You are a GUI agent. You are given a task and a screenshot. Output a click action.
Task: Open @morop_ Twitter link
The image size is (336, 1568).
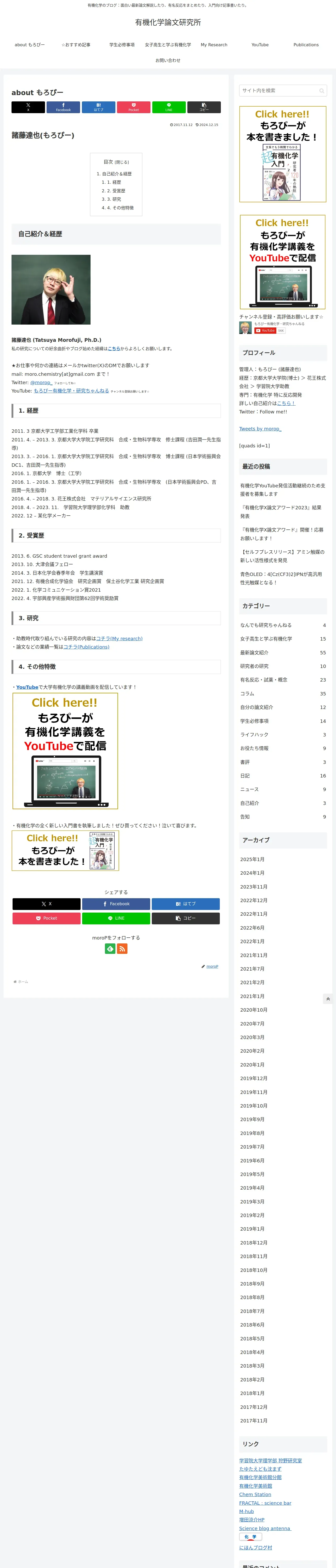[41, 383]
